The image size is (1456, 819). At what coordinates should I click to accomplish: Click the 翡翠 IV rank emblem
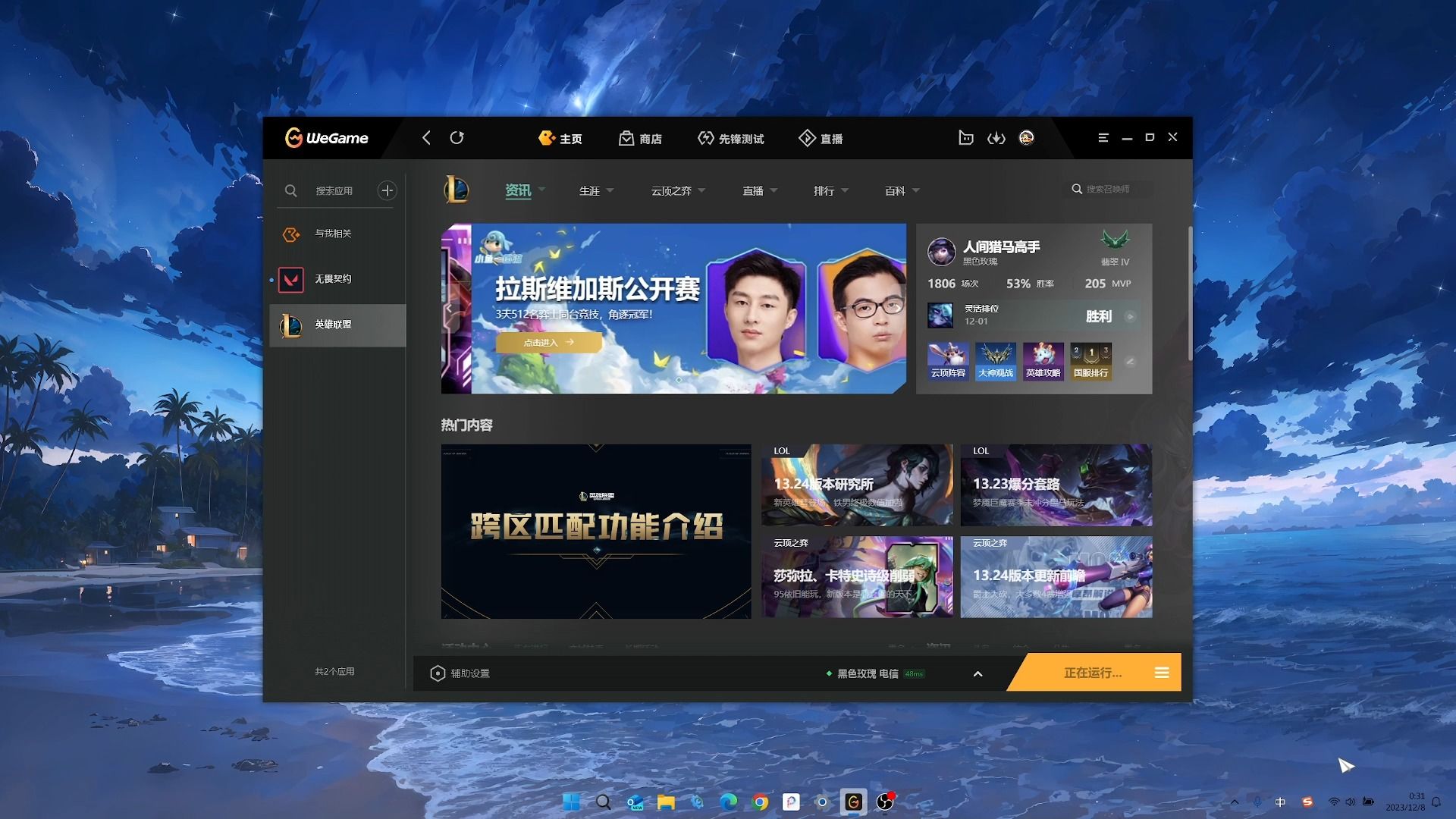point(1115,240)
